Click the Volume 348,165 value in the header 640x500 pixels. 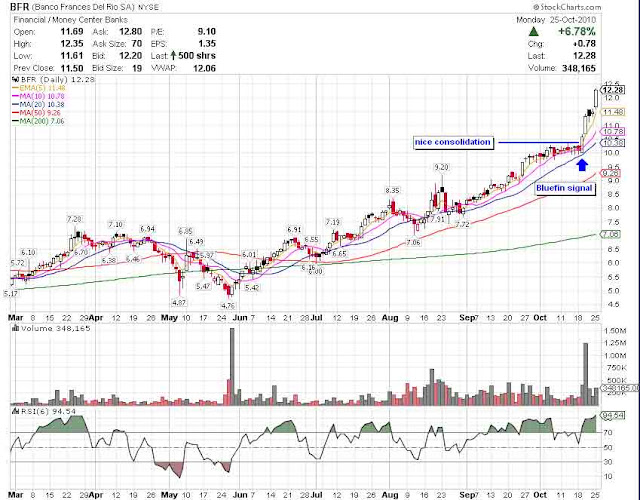pyautogui.click(x=579, y=68)
